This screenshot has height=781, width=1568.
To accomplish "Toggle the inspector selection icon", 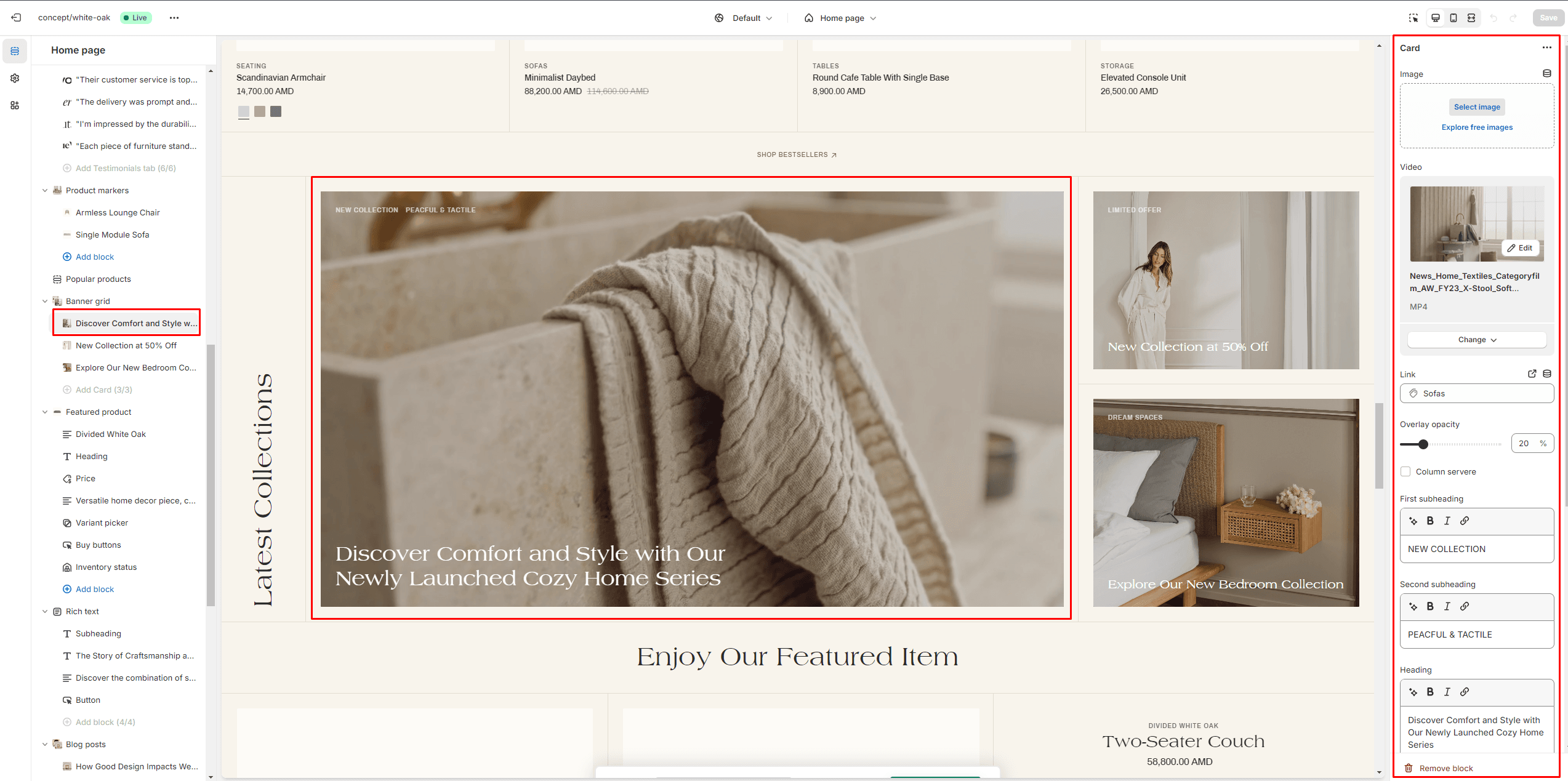I will coord(1413,18).
